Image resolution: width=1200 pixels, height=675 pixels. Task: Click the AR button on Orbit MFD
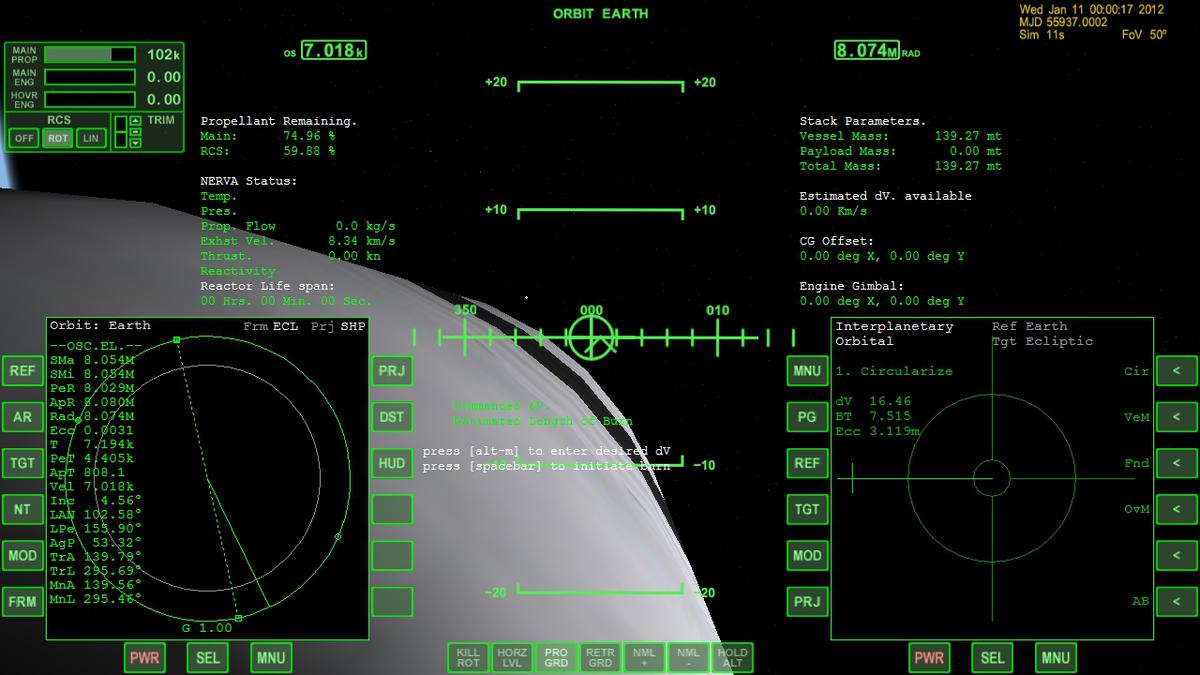pos(22,416)
